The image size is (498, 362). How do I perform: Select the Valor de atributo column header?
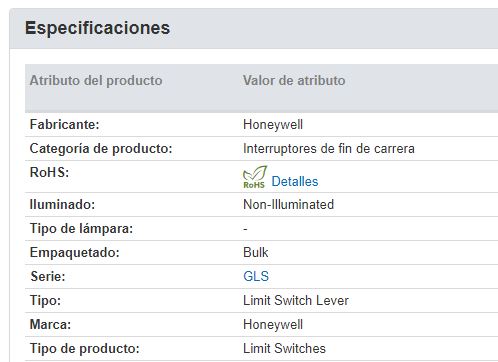294,81
